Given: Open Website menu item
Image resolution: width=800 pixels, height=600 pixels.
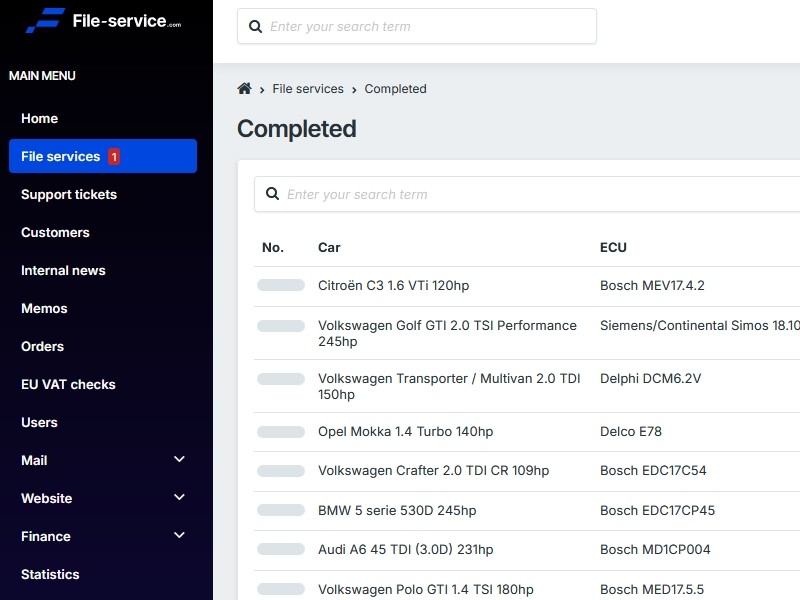Looking at the screenshot, I should click(x=46, y=498).
